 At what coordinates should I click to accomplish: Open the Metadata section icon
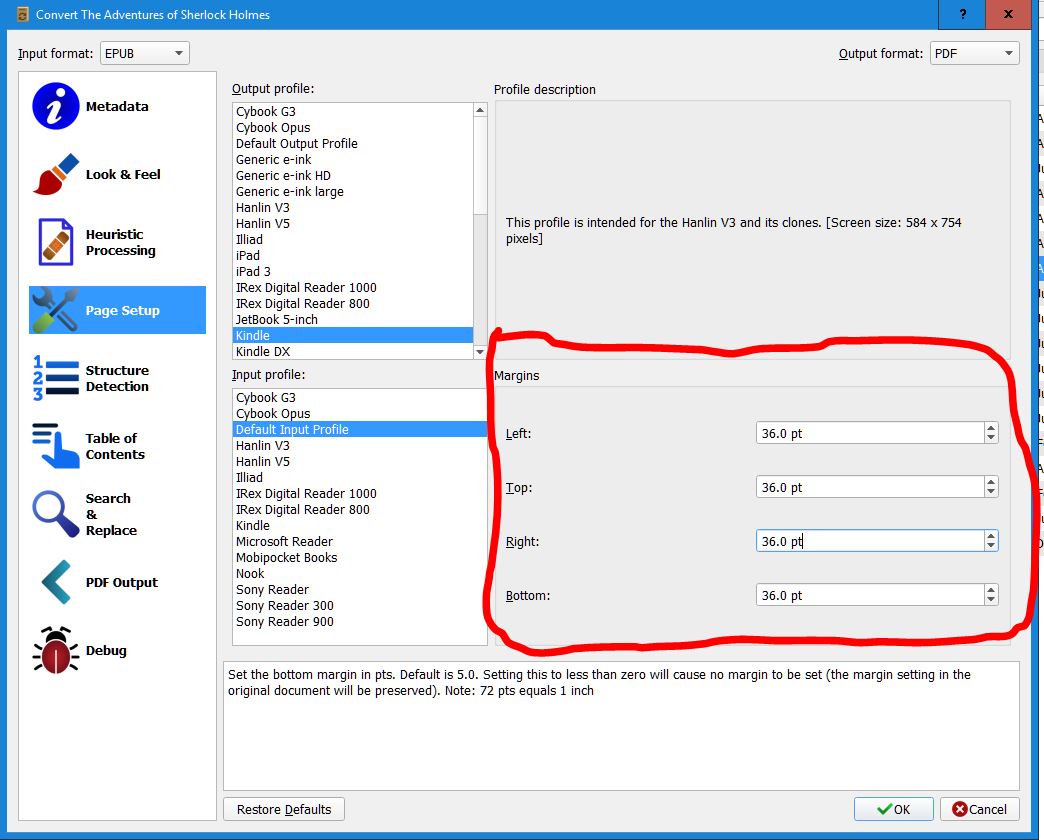[x=55, y=106]
